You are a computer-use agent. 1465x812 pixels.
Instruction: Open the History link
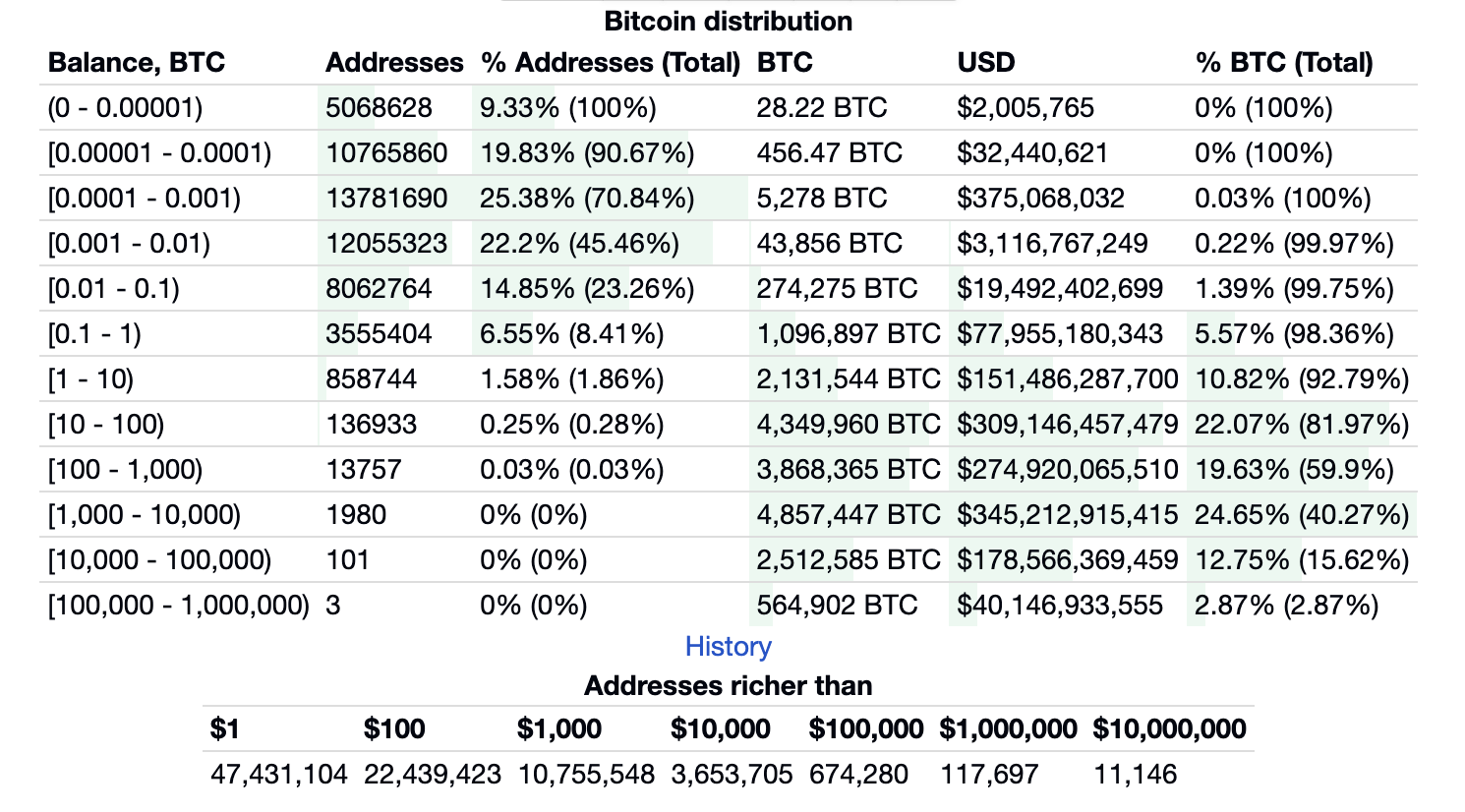(x=728, y=646)
